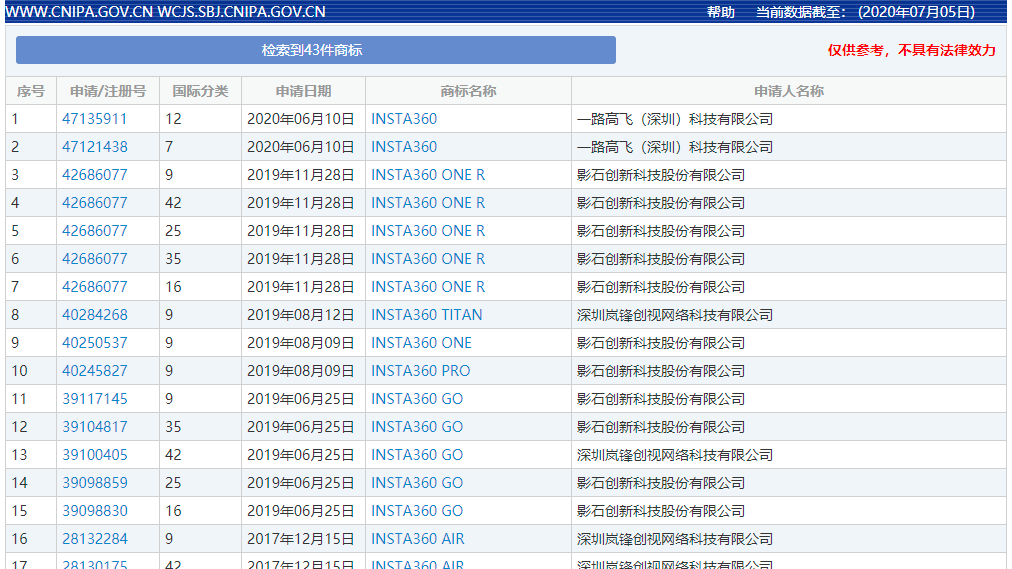Open INSTA360 ONE R trademark in row 4

tap(428, 203)
